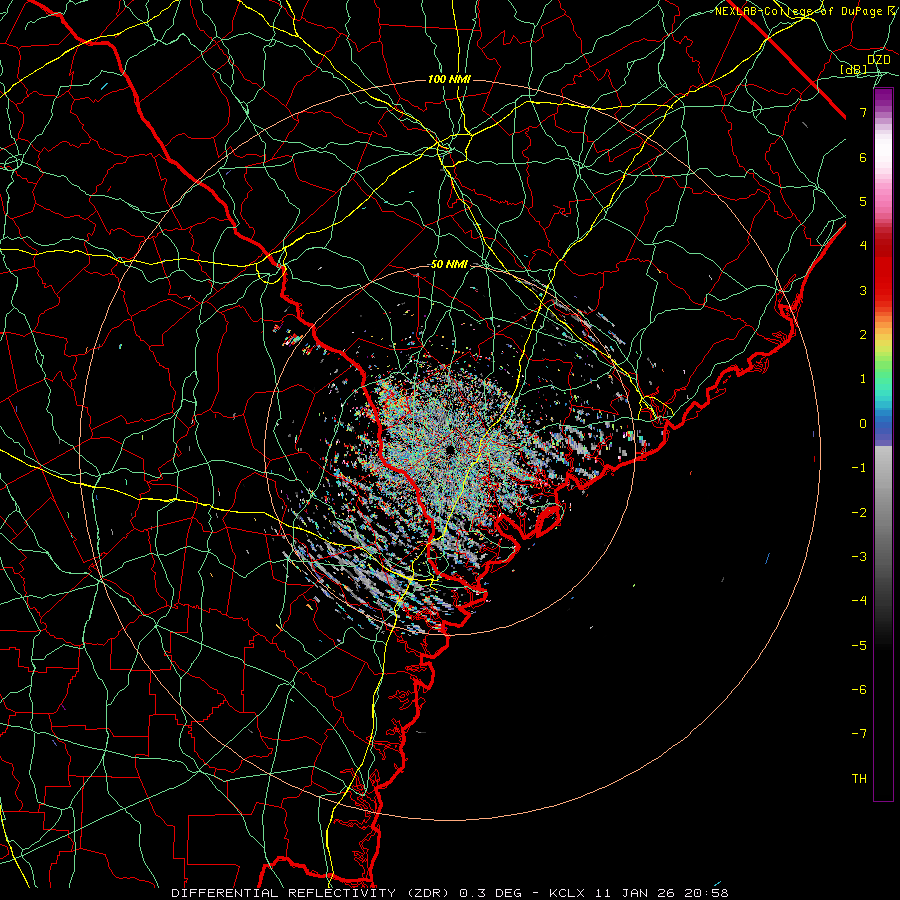Click the "-7" scale value
Viewport: 900px width, 900px height.
point(859,734)
